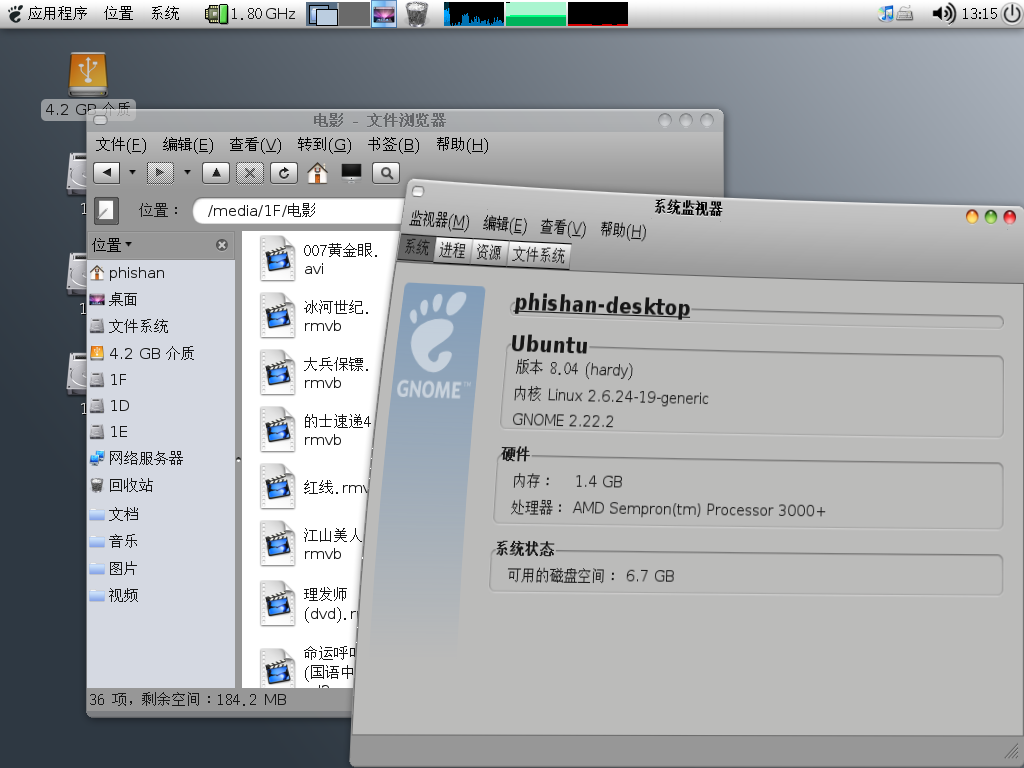Image resolution: width=1024 pixels, height=768 pixels.
Task: Expand the 位置 side pane selector
Action: pos(112,245)
